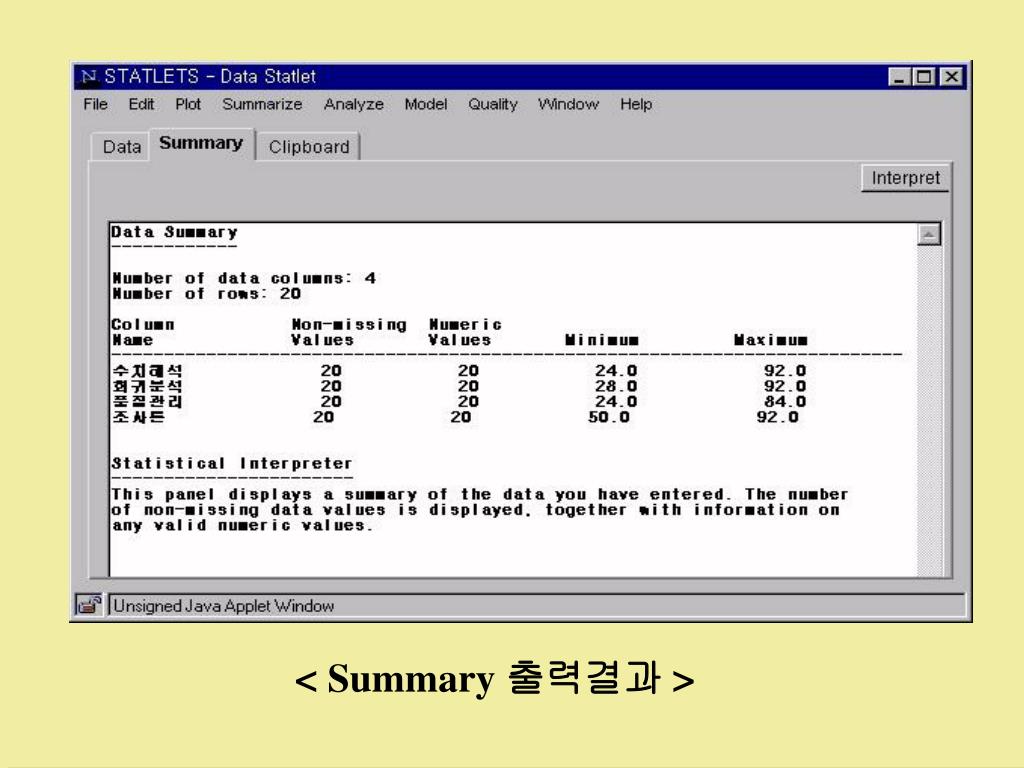This screenshot has height=768, width=1024.
Task: Click minimum value 50.0
Action: coord(609,417)
